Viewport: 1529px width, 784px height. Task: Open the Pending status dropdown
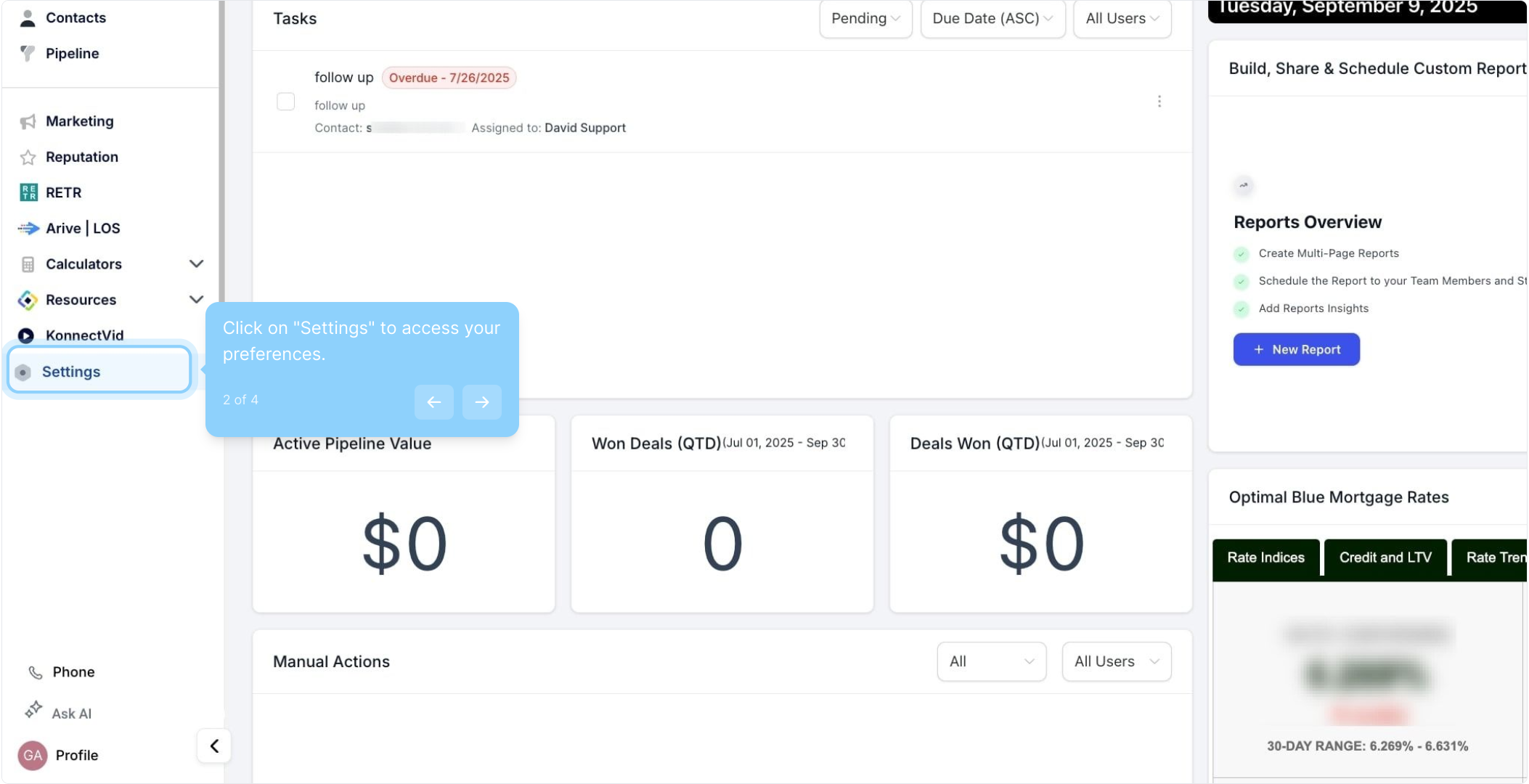click(865, 19)
